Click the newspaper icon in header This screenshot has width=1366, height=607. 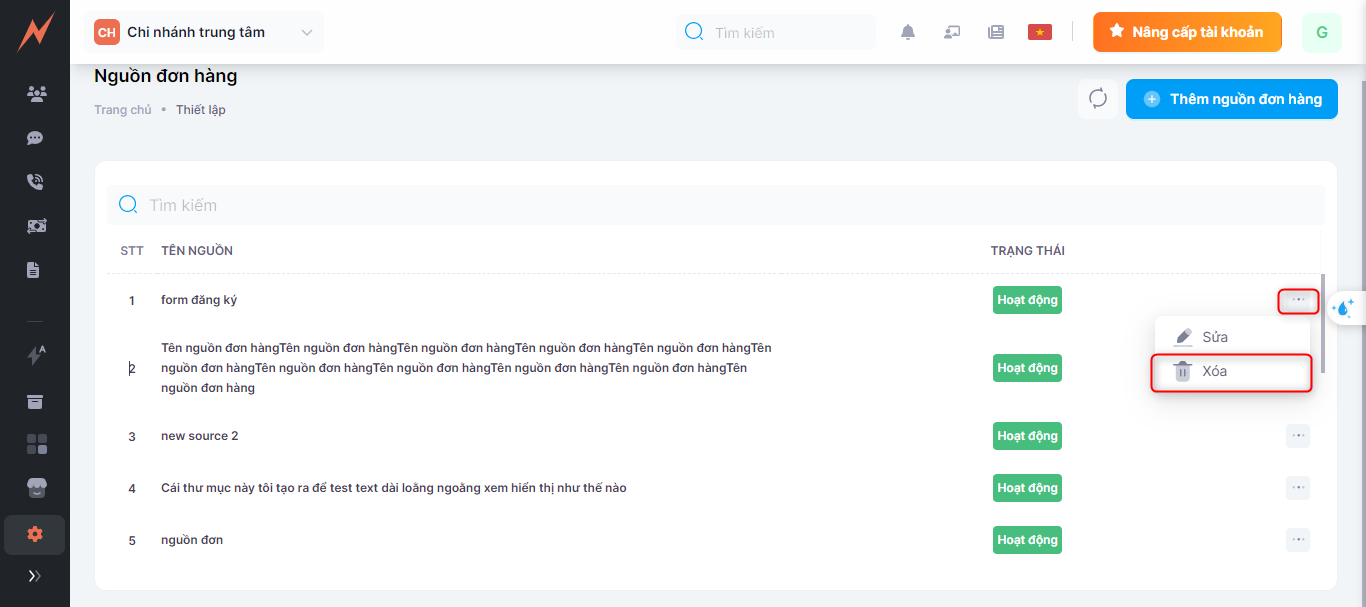click(x=996, y=32)
